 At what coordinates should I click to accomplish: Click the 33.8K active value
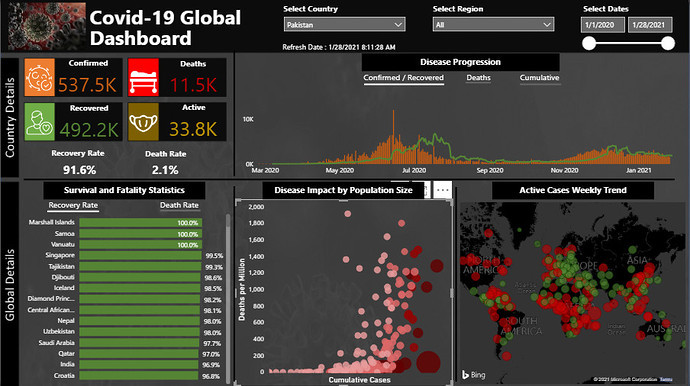(x=193, y=129)
